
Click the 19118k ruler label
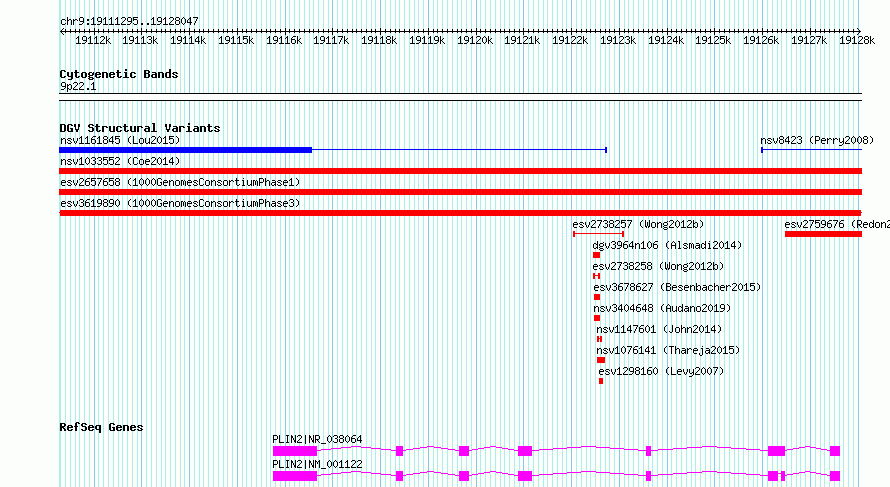pyautogui.click(x=379, y=40)
